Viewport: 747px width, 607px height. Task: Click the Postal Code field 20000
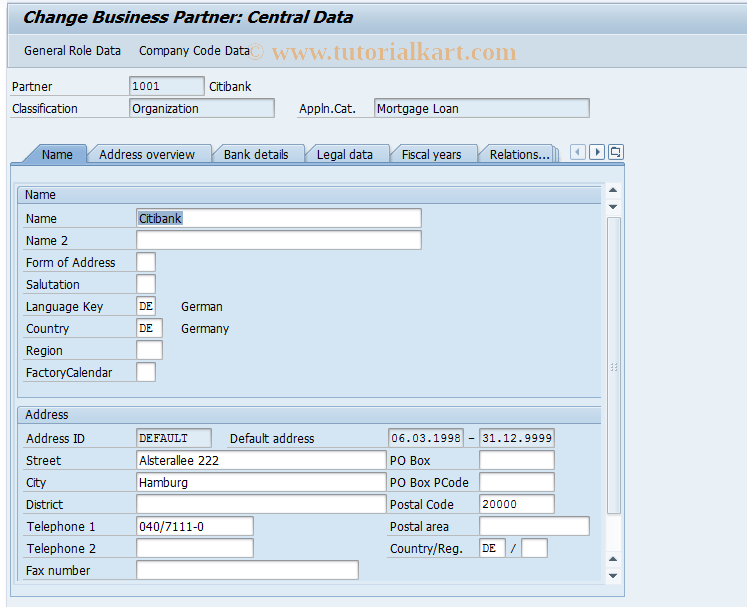pyautogui.click(x=517, y=504)
